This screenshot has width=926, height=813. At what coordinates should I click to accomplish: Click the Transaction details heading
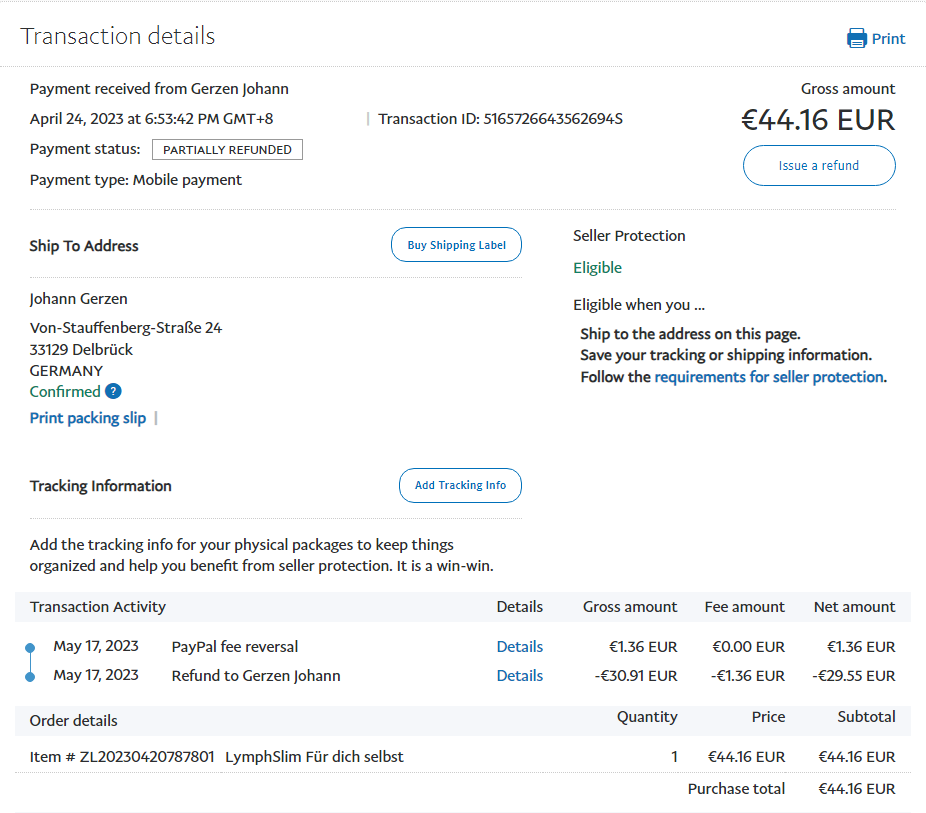pyautogui.click(x=118, y=37)
